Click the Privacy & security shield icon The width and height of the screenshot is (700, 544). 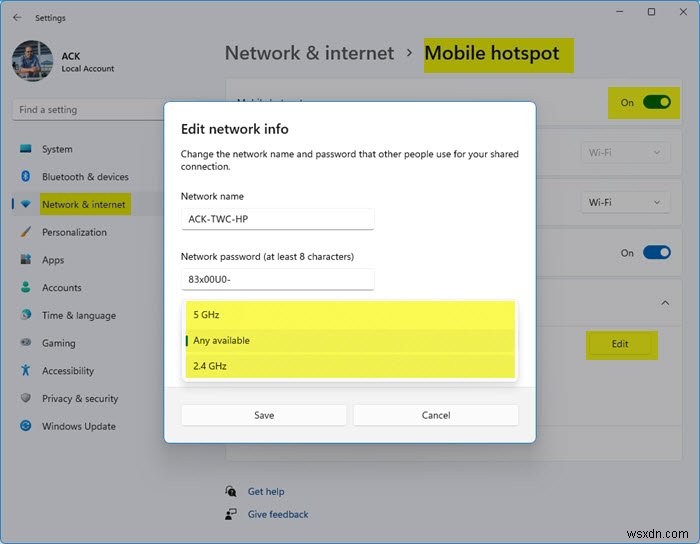[25, 398]
